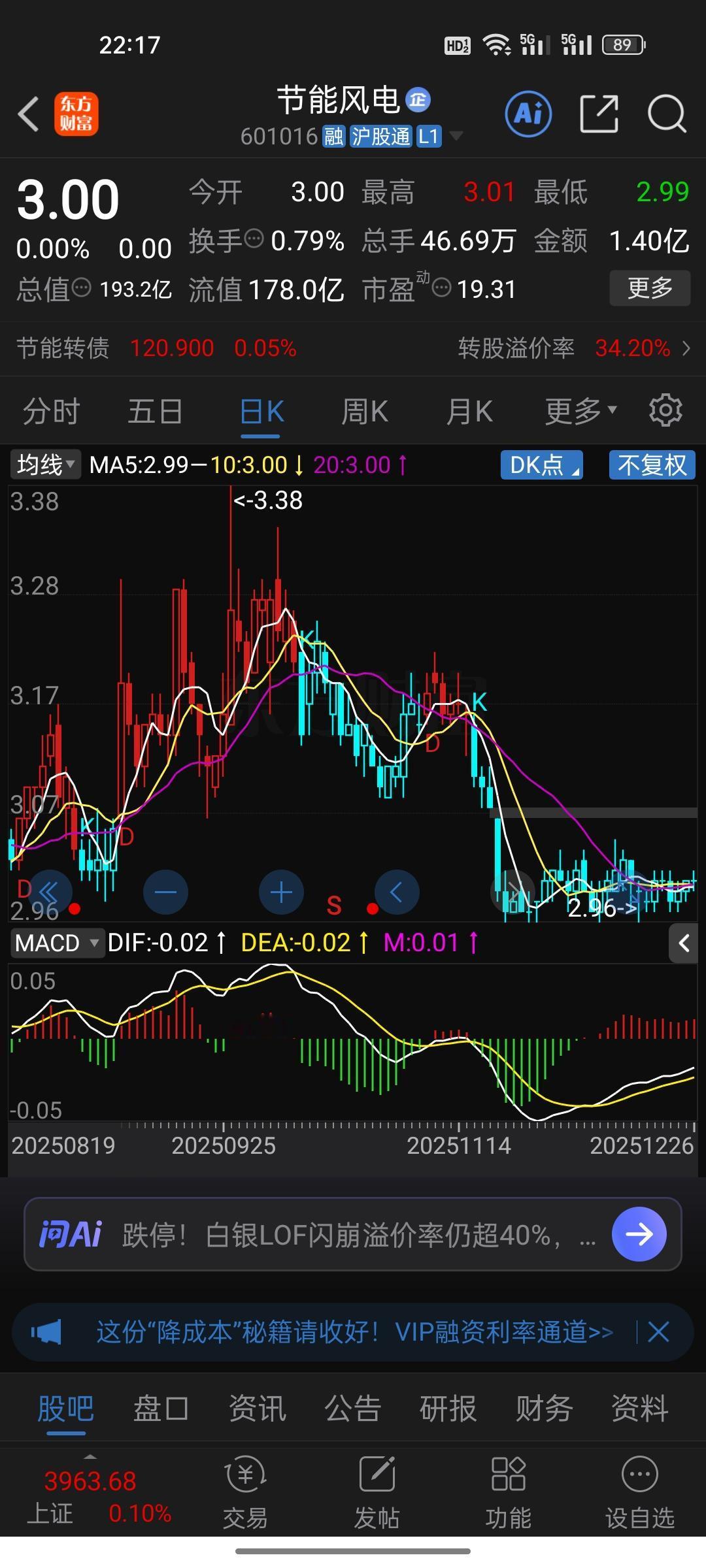Tap the share export icon
This screenshot has width=706, height=1568.
coord(599,114)
